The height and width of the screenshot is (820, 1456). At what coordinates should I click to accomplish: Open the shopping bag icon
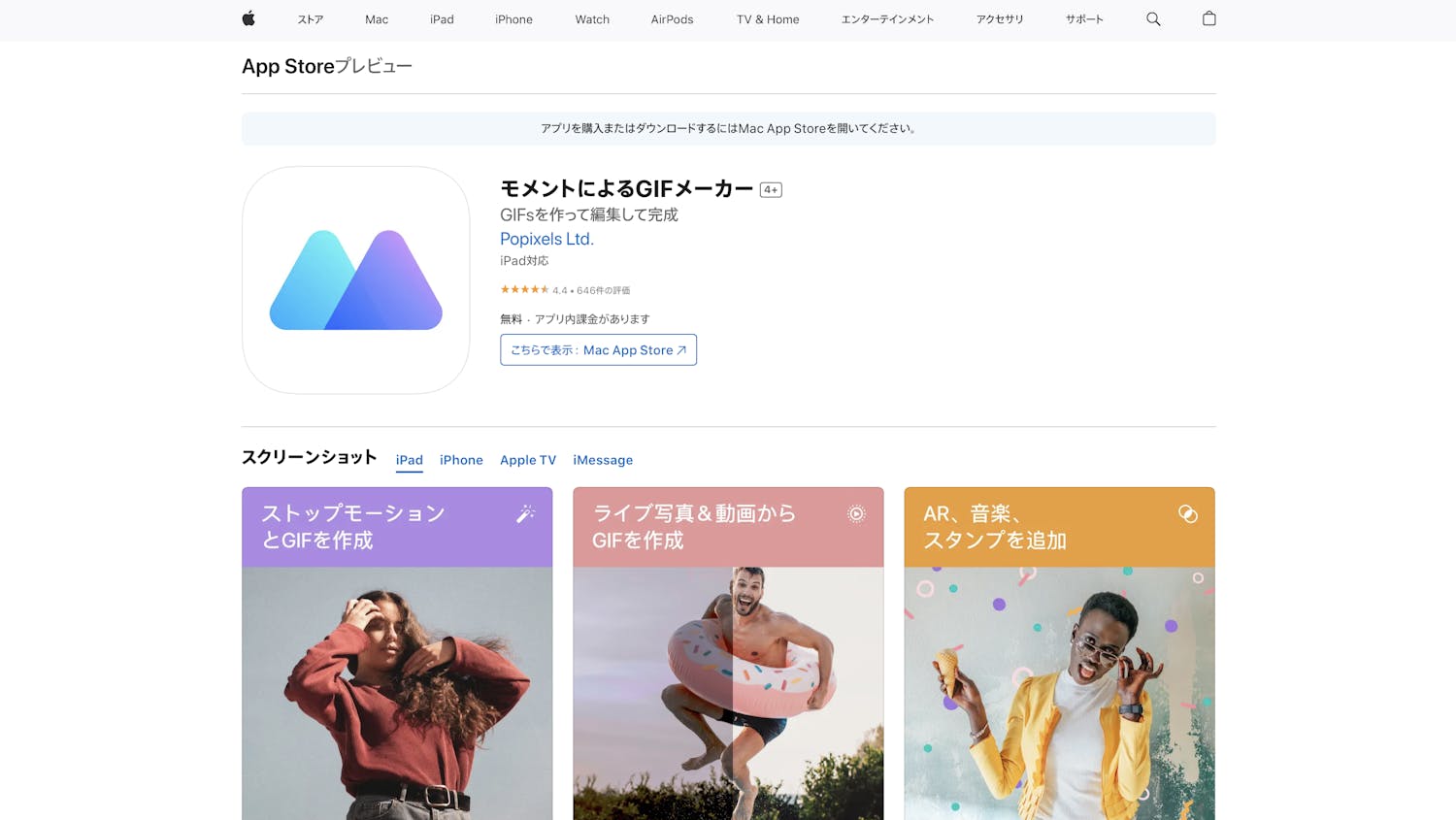[1208, 18]
